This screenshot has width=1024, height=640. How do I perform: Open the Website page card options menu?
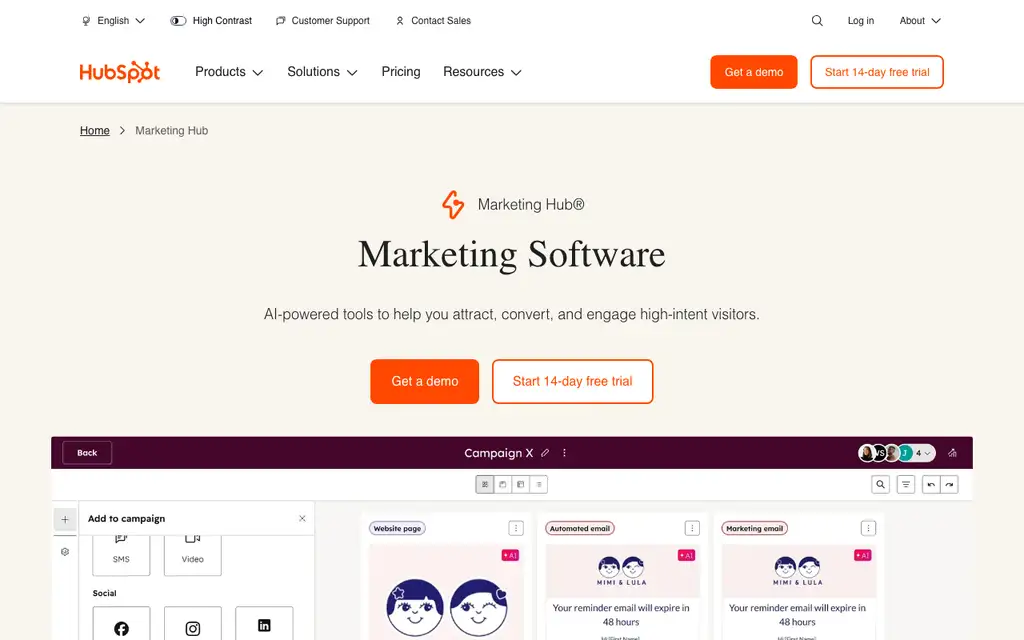pos(516,528)
